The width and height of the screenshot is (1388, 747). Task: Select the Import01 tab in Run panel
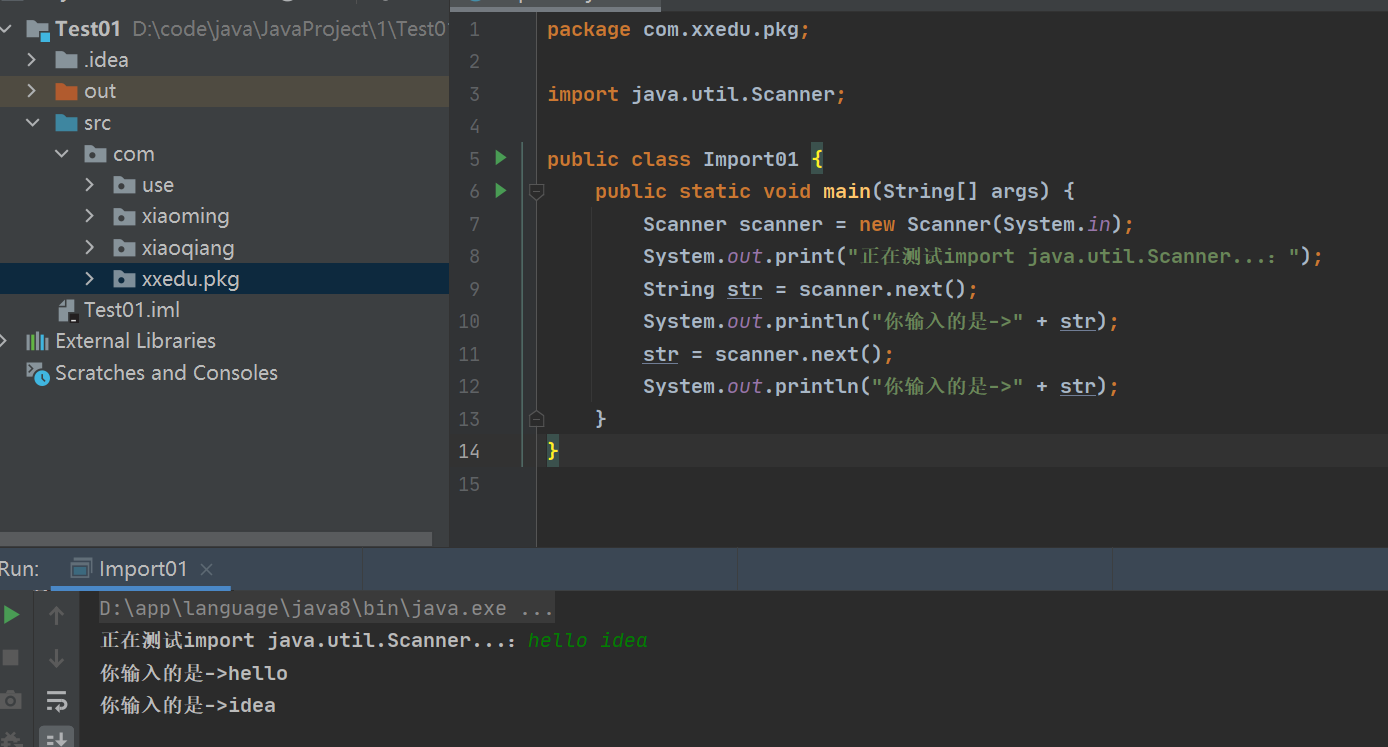141,569
